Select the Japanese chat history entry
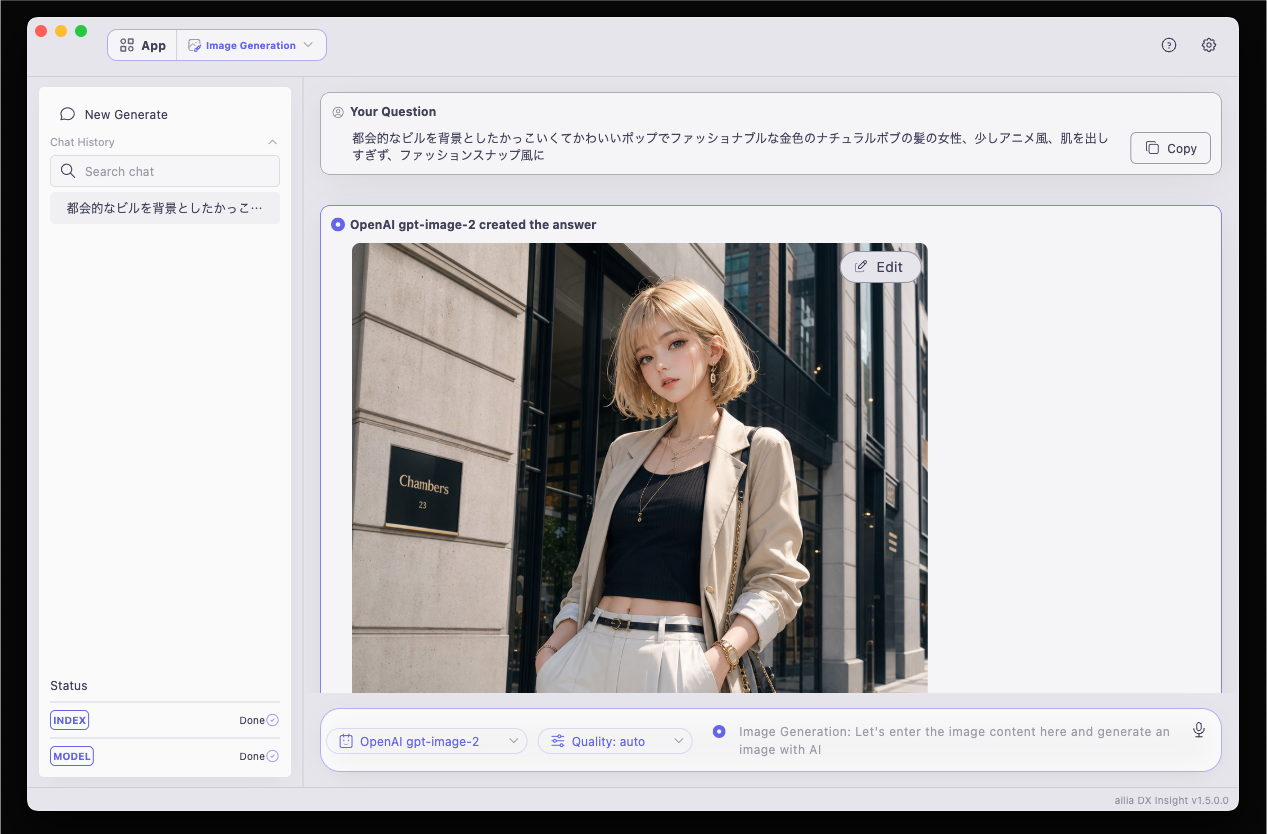The height and width of the screenshot is (834, 1267). [x=165, y=208]
